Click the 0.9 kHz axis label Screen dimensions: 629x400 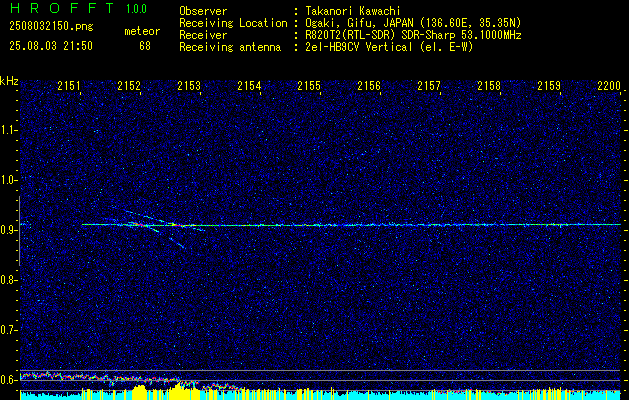click(9, 230)
